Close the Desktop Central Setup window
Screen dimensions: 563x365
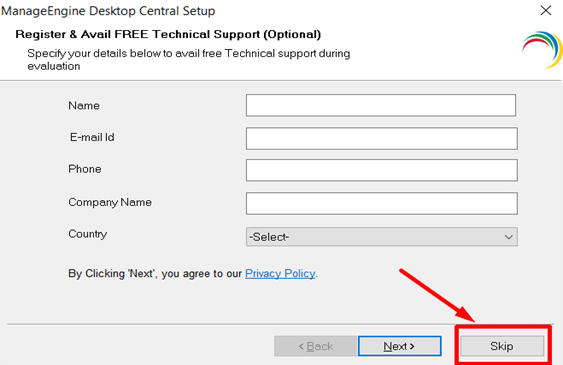click(546, 10)
